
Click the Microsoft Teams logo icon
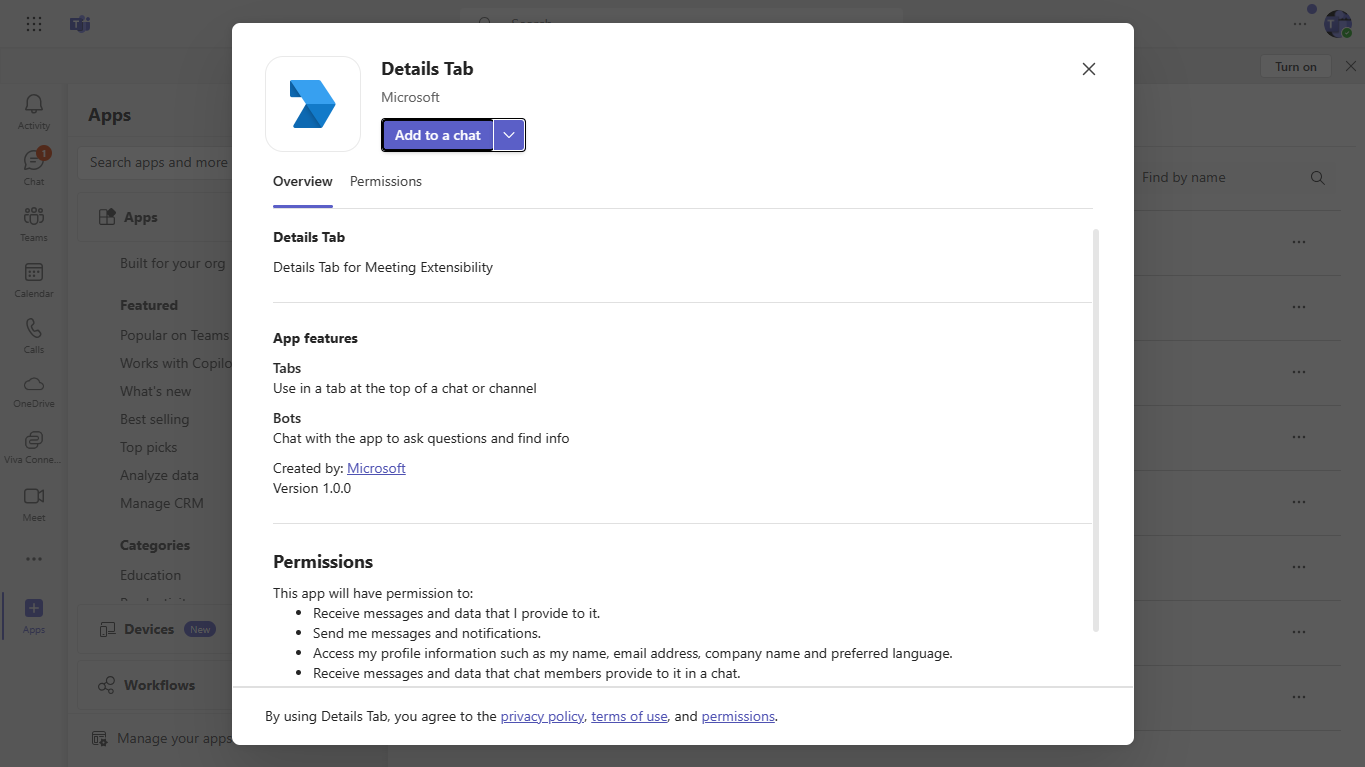point(80,24)
